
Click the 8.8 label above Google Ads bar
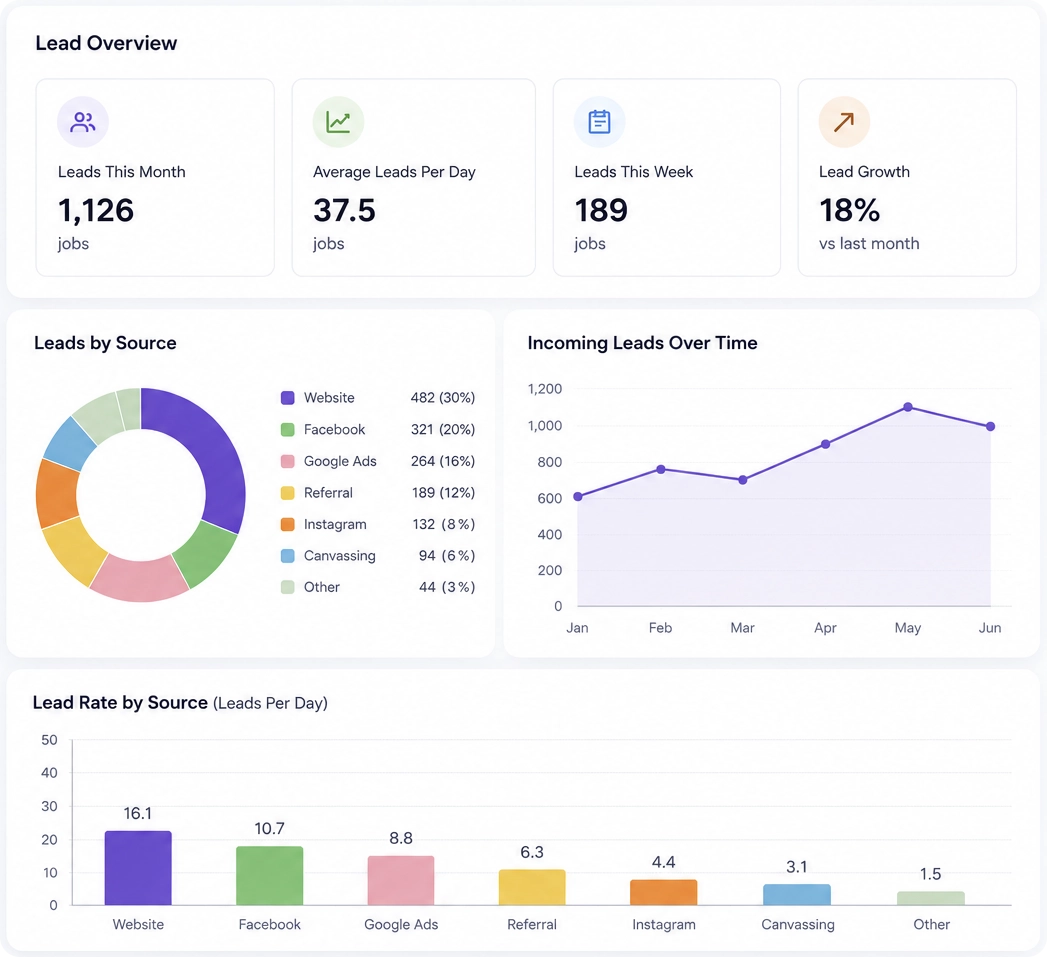(x=401, y=838)
